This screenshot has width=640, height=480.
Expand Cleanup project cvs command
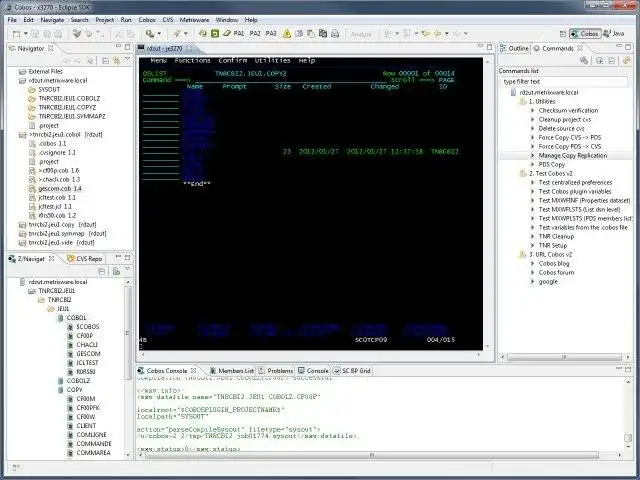click(x=532, y=120)
